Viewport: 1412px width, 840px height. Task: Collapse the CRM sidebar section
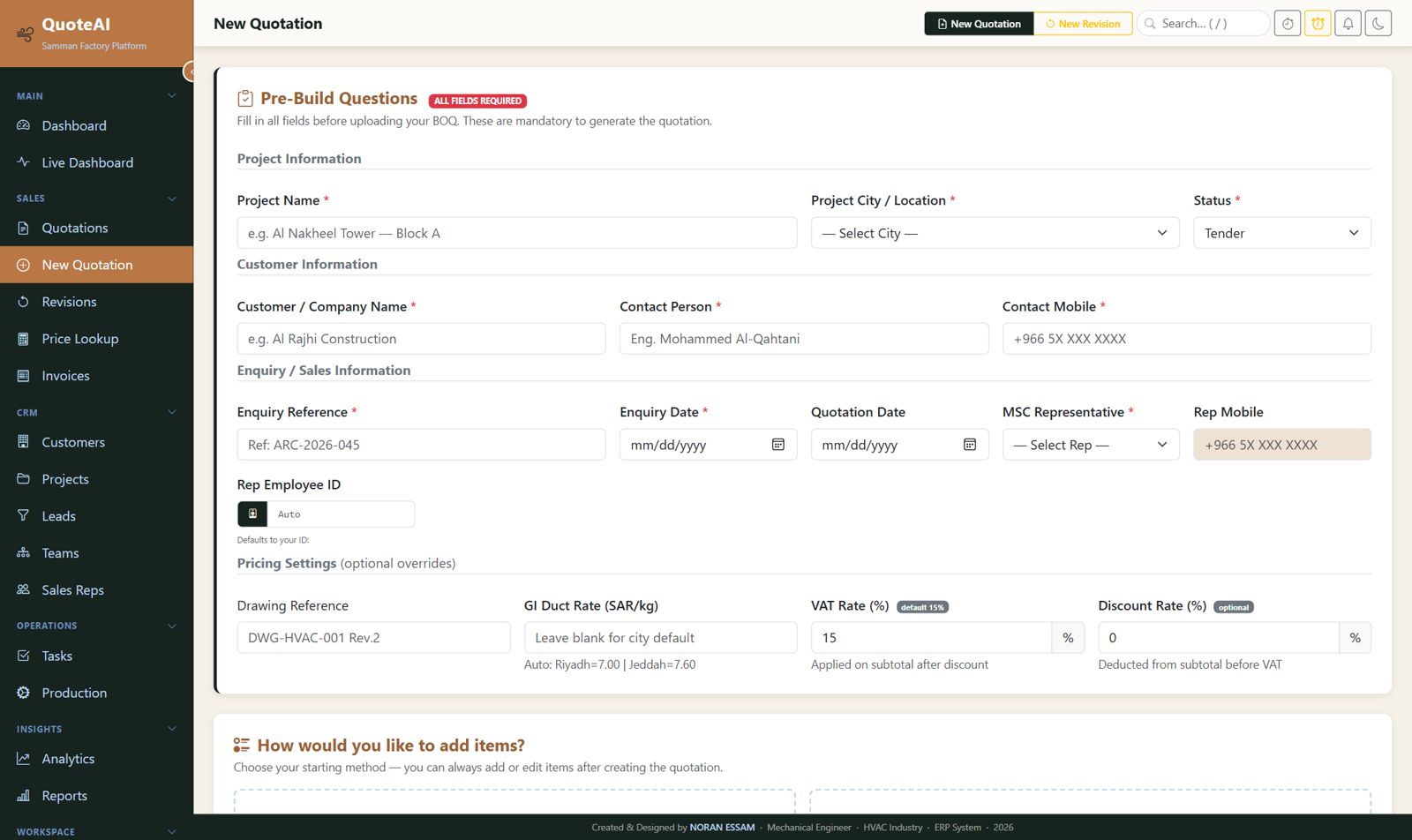tap(172, 412)
